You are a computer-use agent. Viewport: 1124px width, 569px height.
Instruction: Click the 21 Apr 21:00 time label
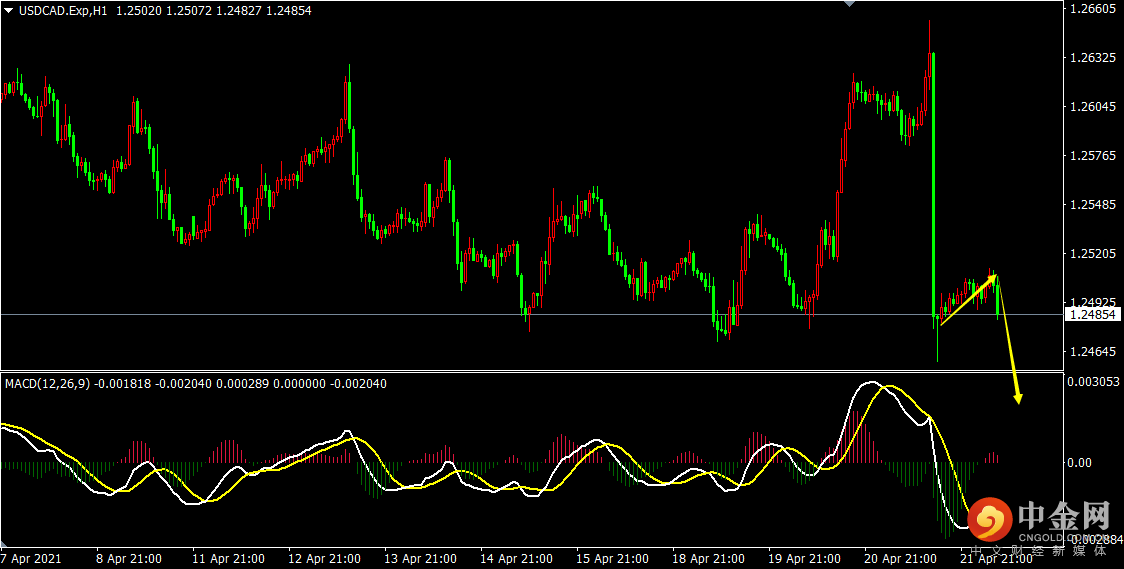pos(996,558)
